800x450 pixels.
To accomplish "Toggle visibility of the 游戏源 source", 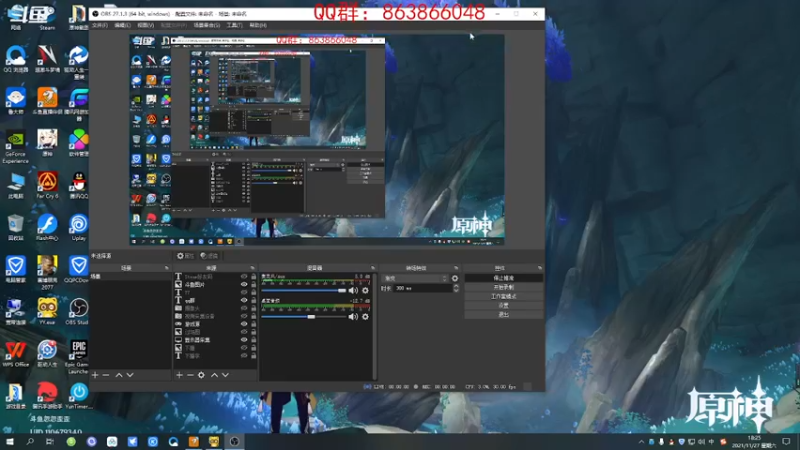I will point(244,324).
